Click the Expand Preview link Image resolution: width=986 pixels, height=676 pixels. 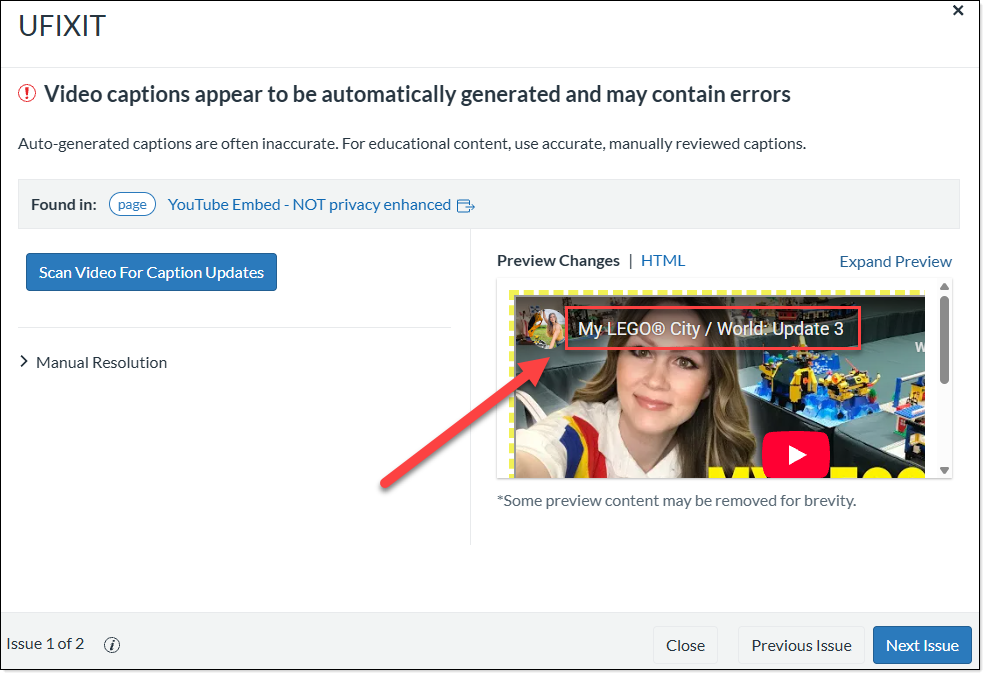[x=895, y=262]
